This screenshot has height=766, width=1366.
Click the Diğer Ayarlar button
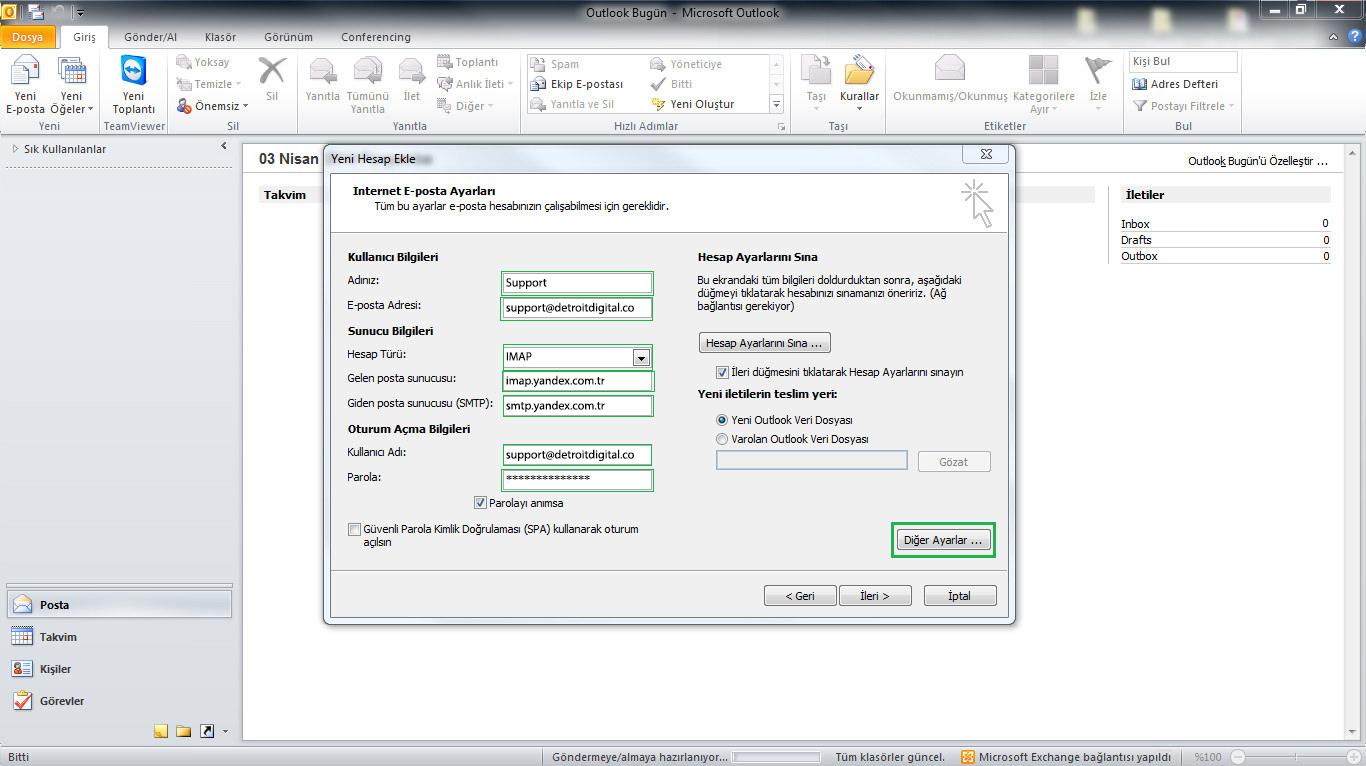click(942, 540)
